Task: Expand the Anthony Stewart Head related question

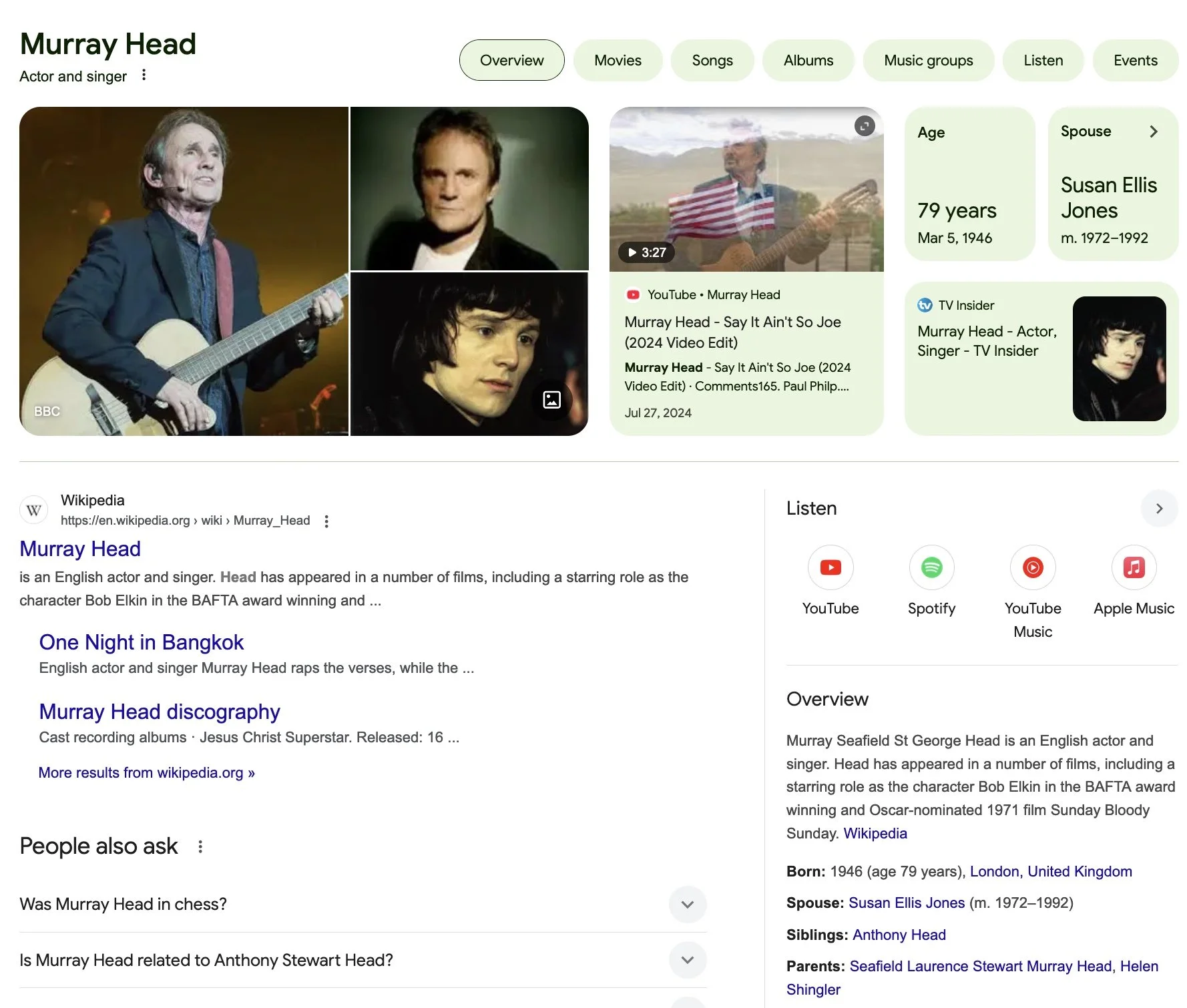Action: click(363, 960)
